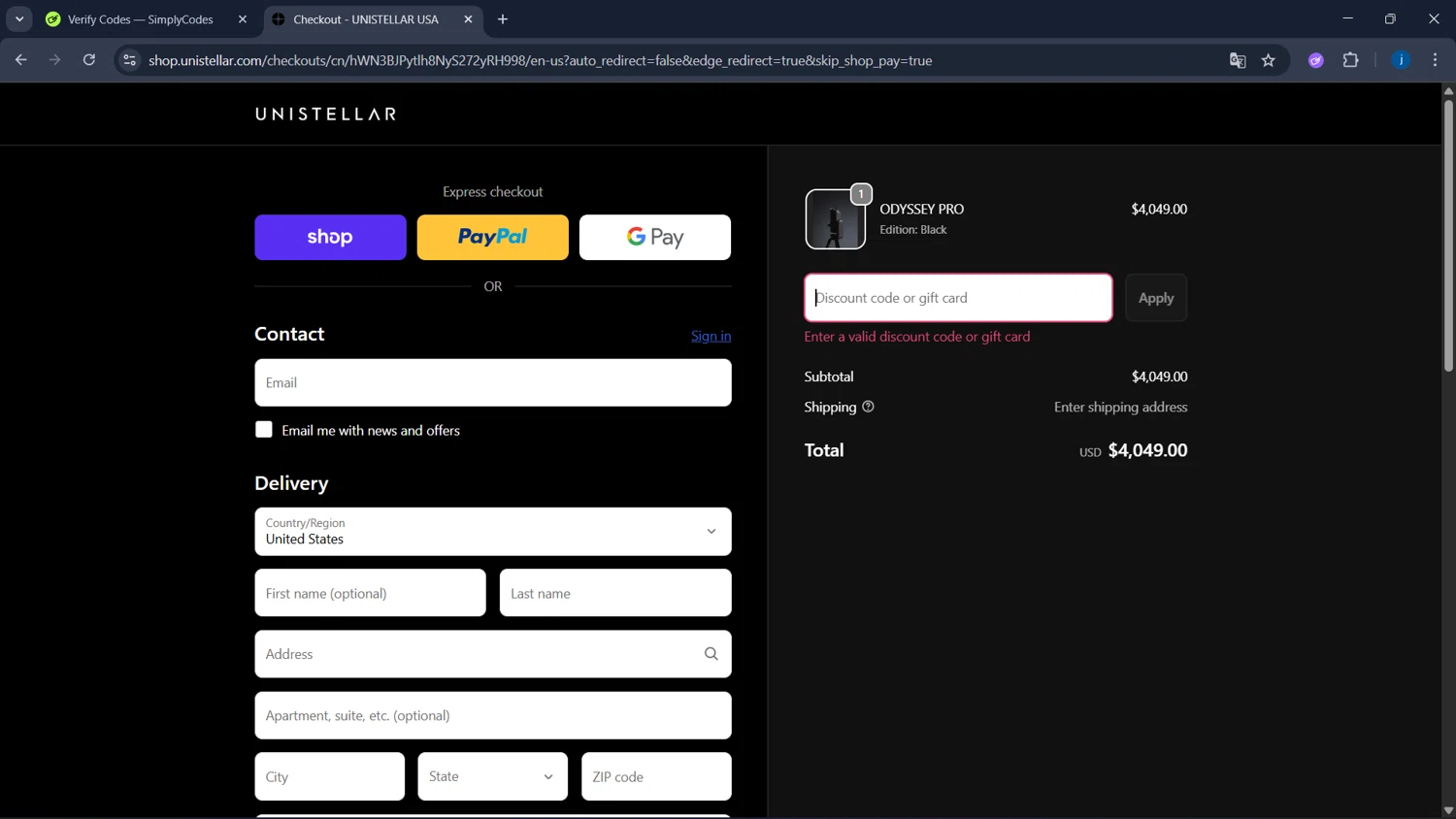Focus the Discount code or gift card field
The image size is (1456, 819).
click(958, 298)
